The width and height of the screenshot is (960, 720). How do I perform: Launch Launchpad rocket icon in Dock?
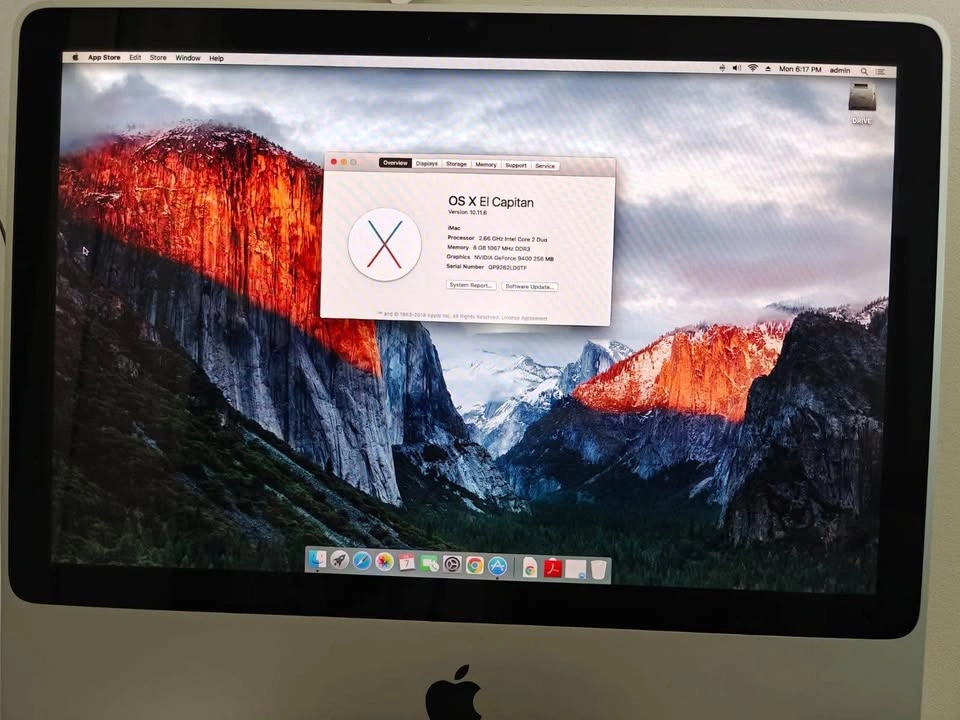click(340, 561)
